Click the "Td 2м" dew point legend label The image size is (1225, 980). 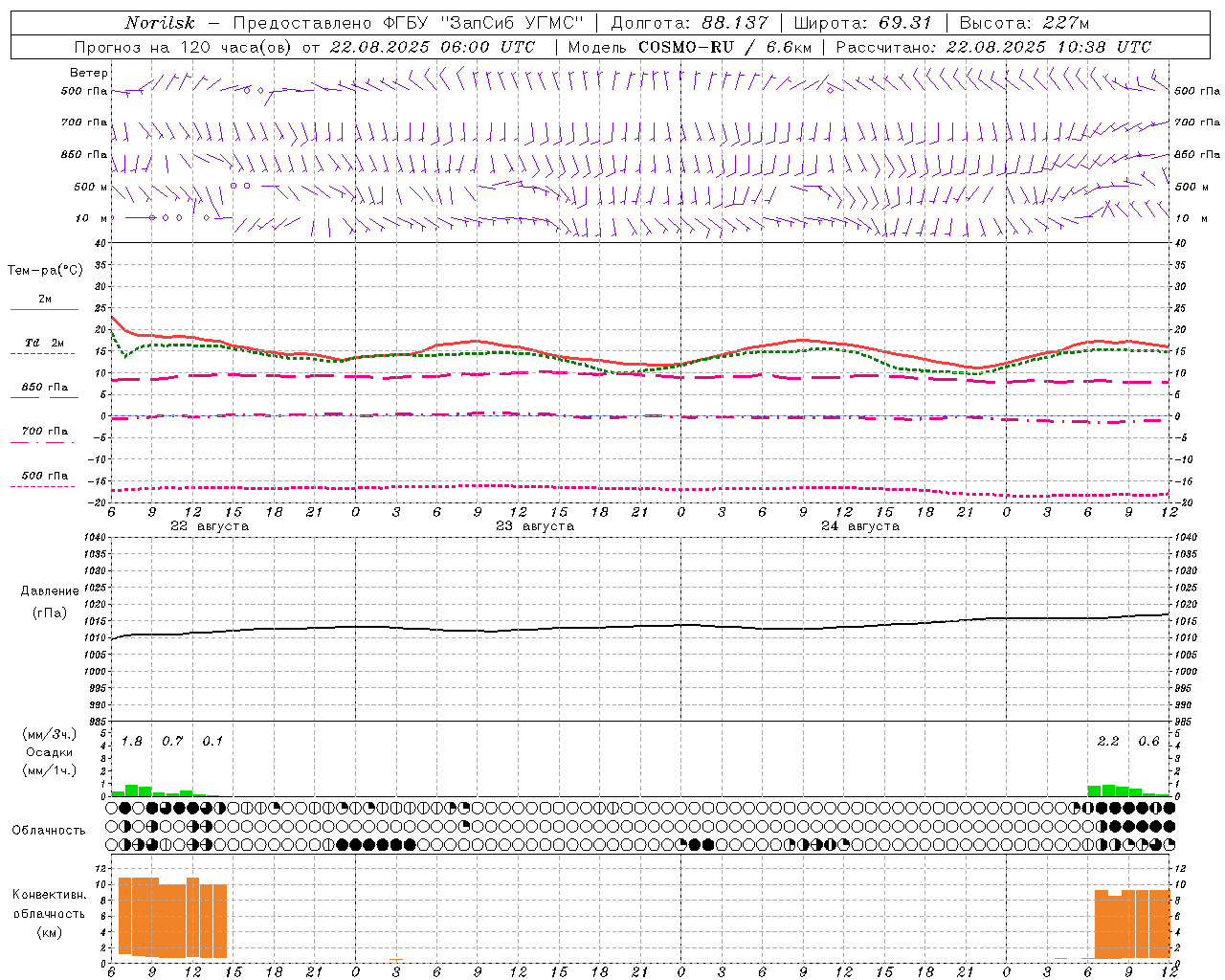click(x=45, y=343)
